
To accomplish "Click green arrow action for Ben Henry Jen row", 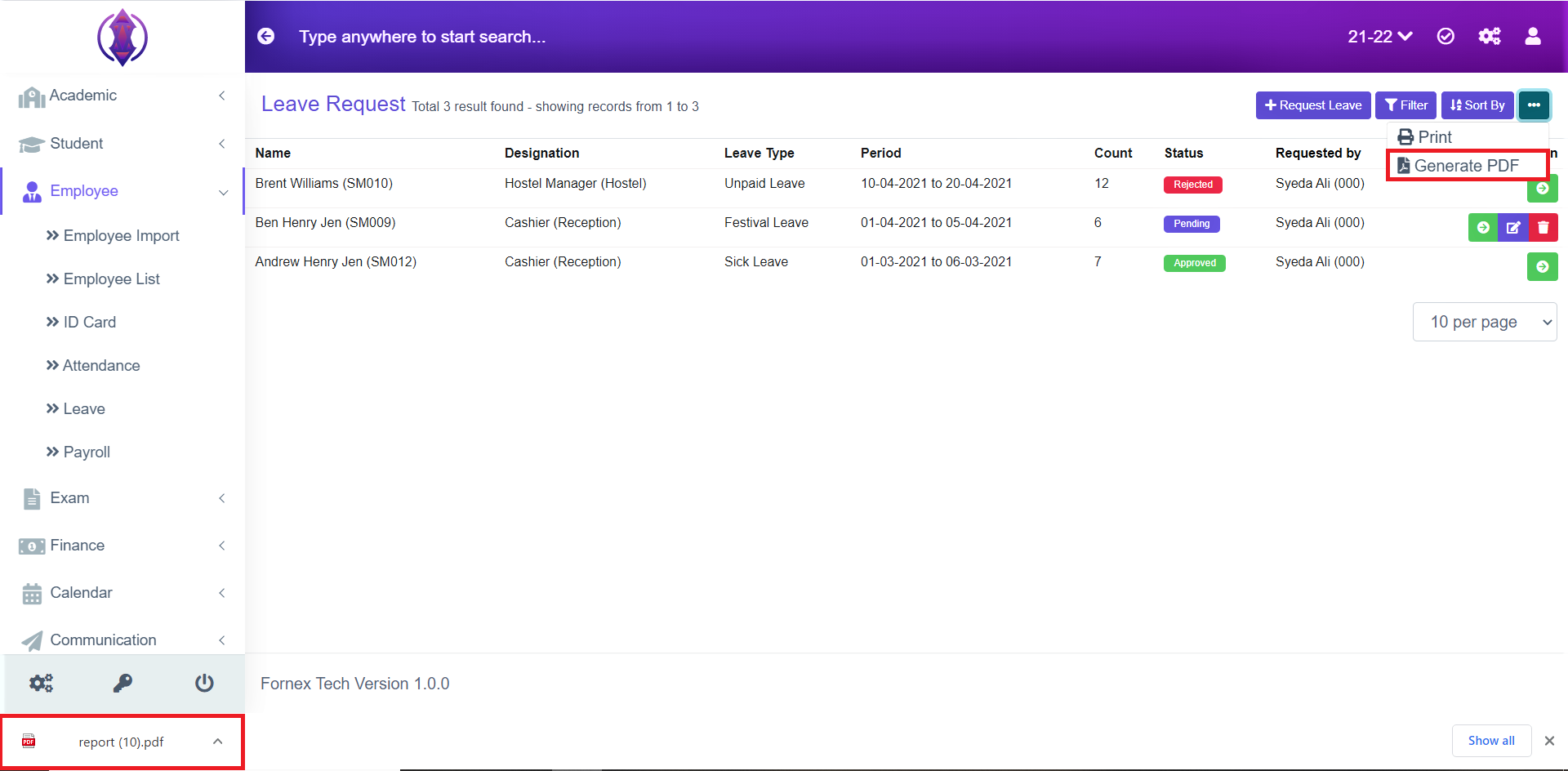I will pyautogui.click(x=1483, y=228).
